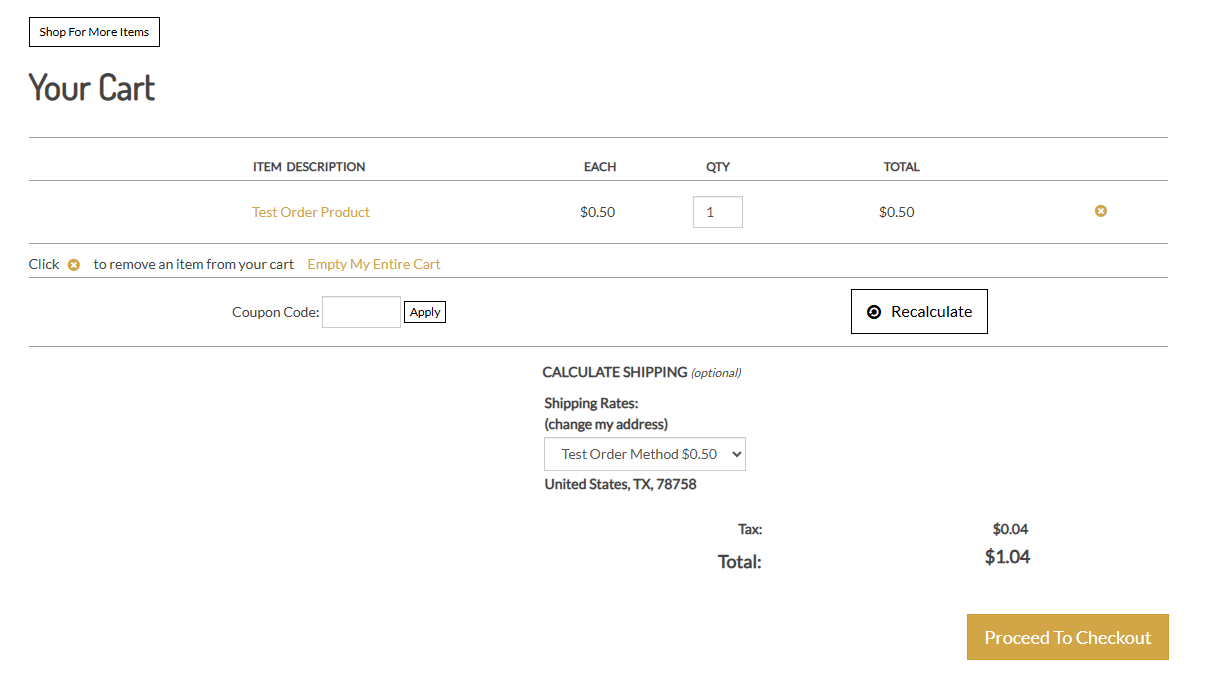Open the Shipping Rates dropdown
The image size is (1216, 694).
(x=644, y=454)
